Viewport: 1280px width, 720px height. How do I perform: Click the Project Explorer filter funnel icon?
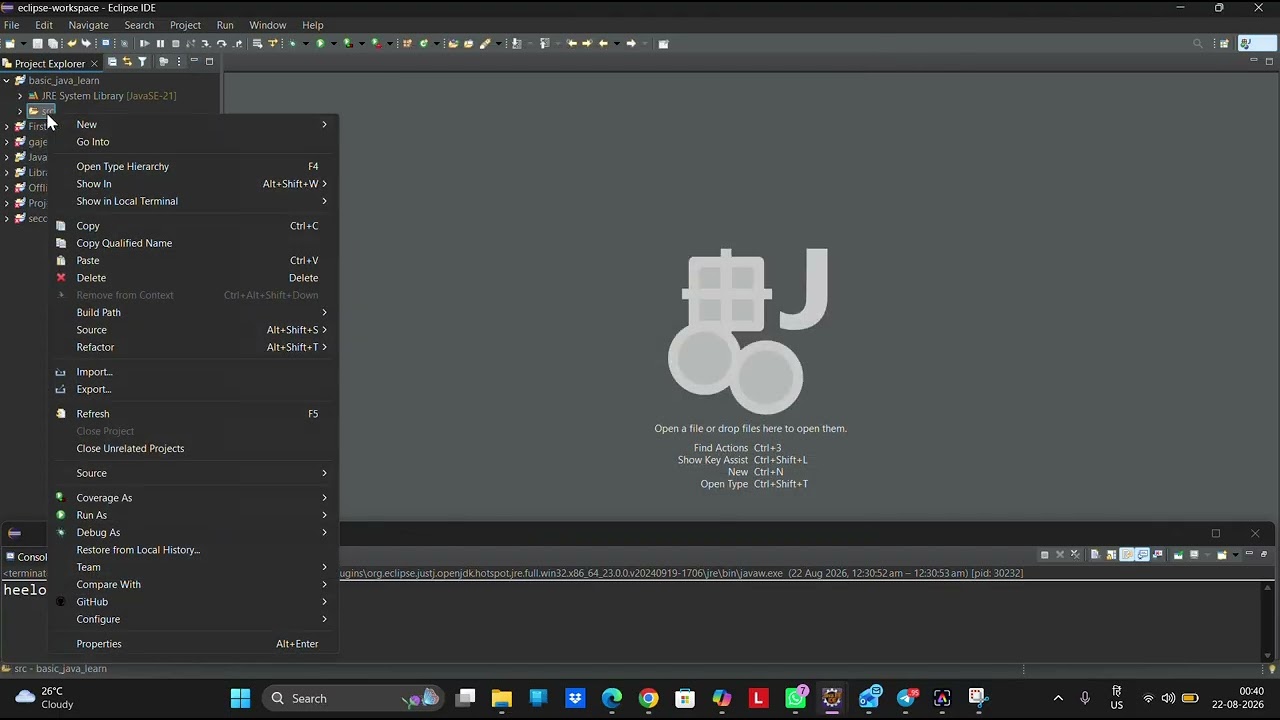click(x=142, y=62)
